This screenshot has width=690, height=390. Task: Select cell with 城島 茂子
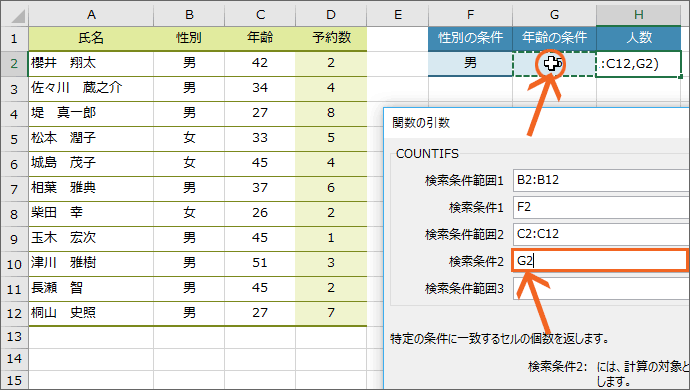click(x=91, y=163)
